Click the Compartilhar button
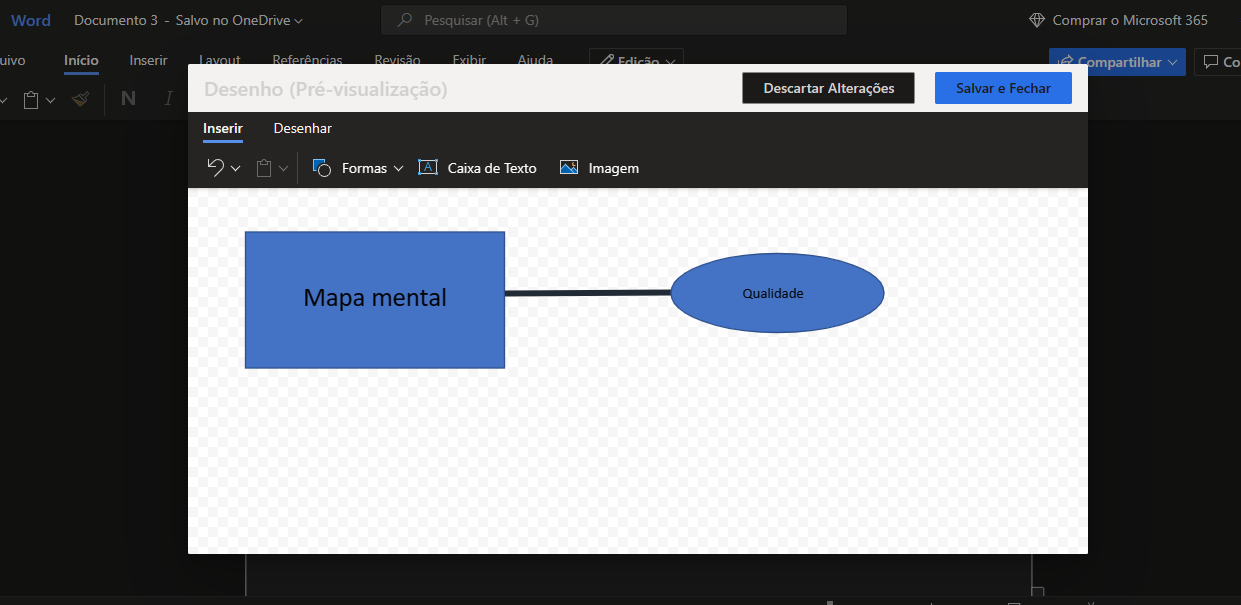 [1117, 62]
